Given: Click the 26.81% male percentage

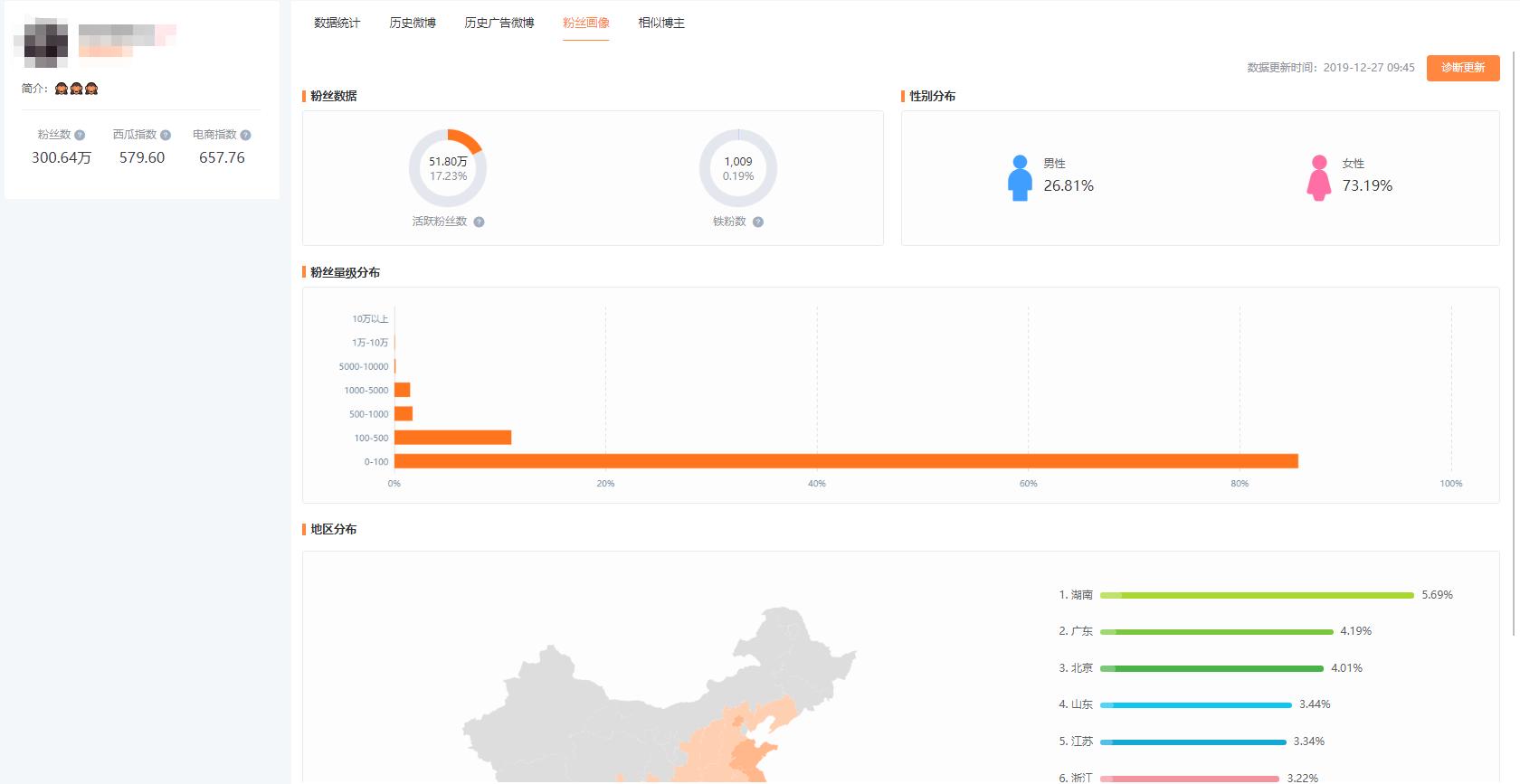Looking at the screenshot, I should pos(1069,185).
